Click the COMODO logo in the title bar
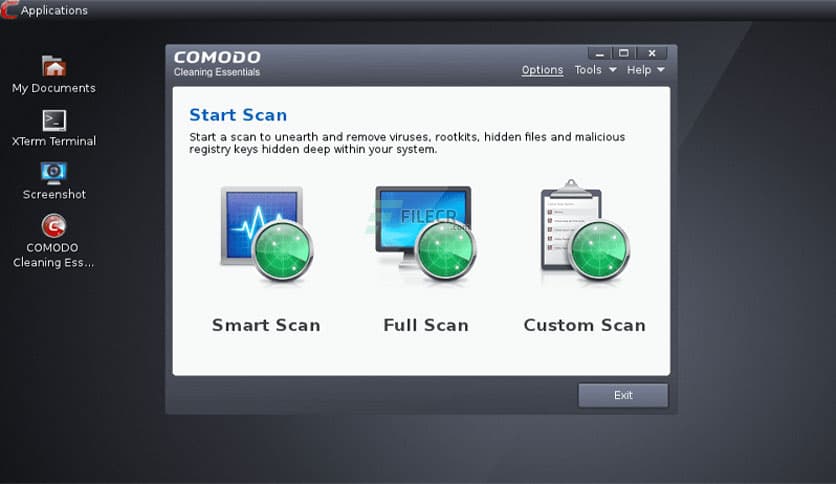This screenshot has width=836, height=484. coord(217,57)
